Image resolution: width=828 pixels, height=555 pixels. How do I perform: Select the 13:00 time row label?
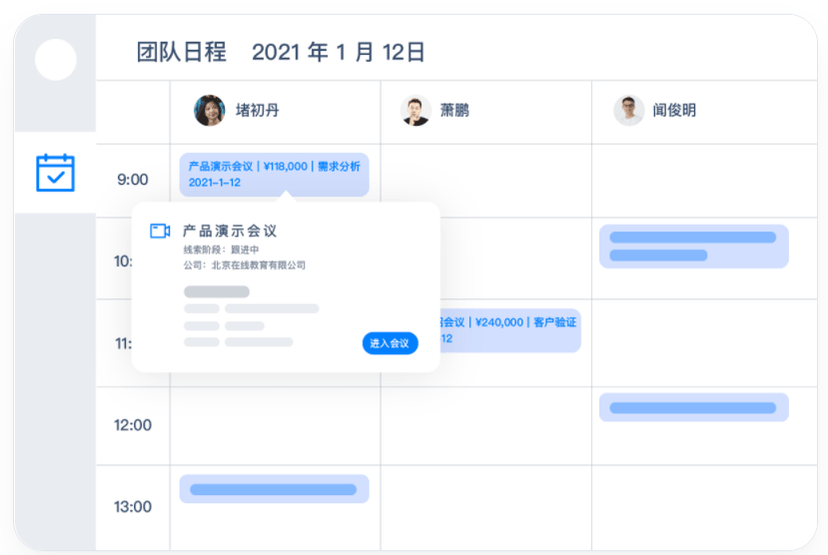point(133,507)
